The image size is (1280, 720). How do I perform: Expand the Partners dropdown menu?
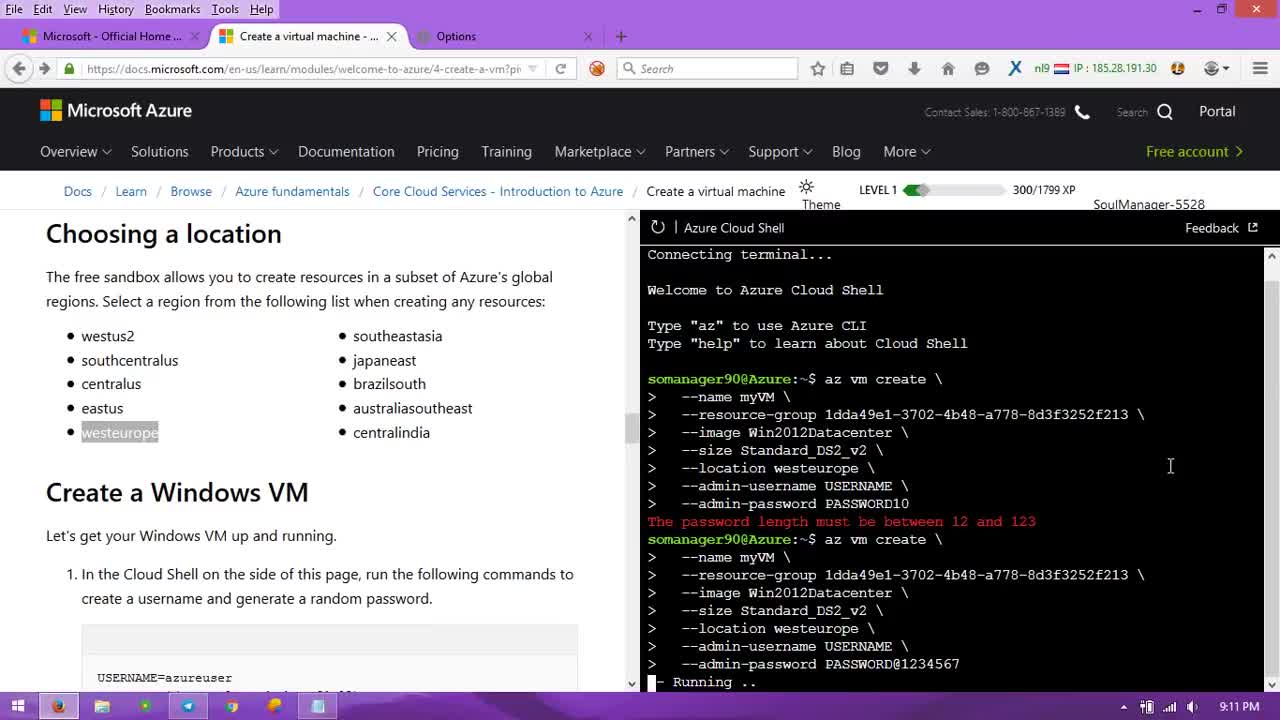(x=697, y=152)
